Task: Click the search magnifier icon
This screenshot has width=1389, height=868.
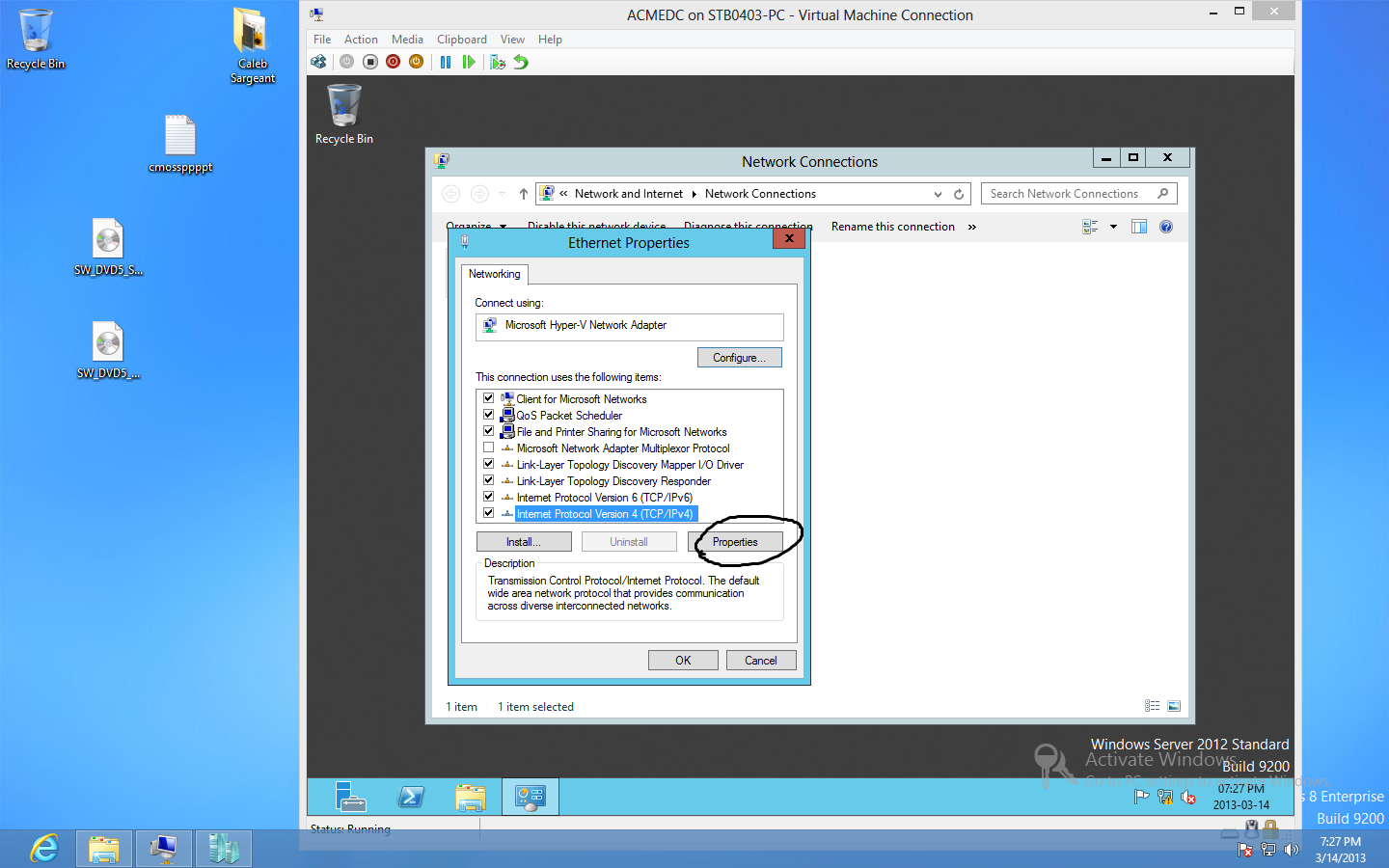Action: click(x=1163, y=194)
